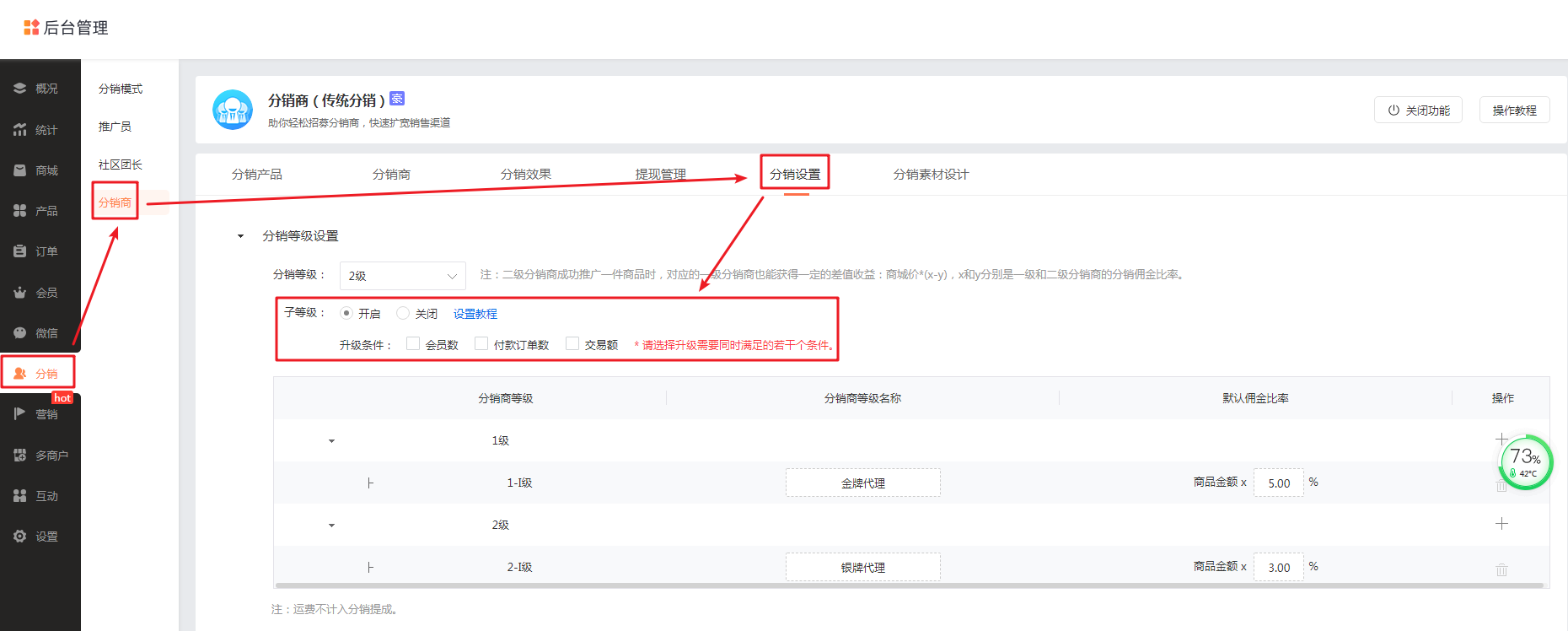Open the 概况 overview sidebar icon
The image size is (1568, 631).
coord(20,89)
